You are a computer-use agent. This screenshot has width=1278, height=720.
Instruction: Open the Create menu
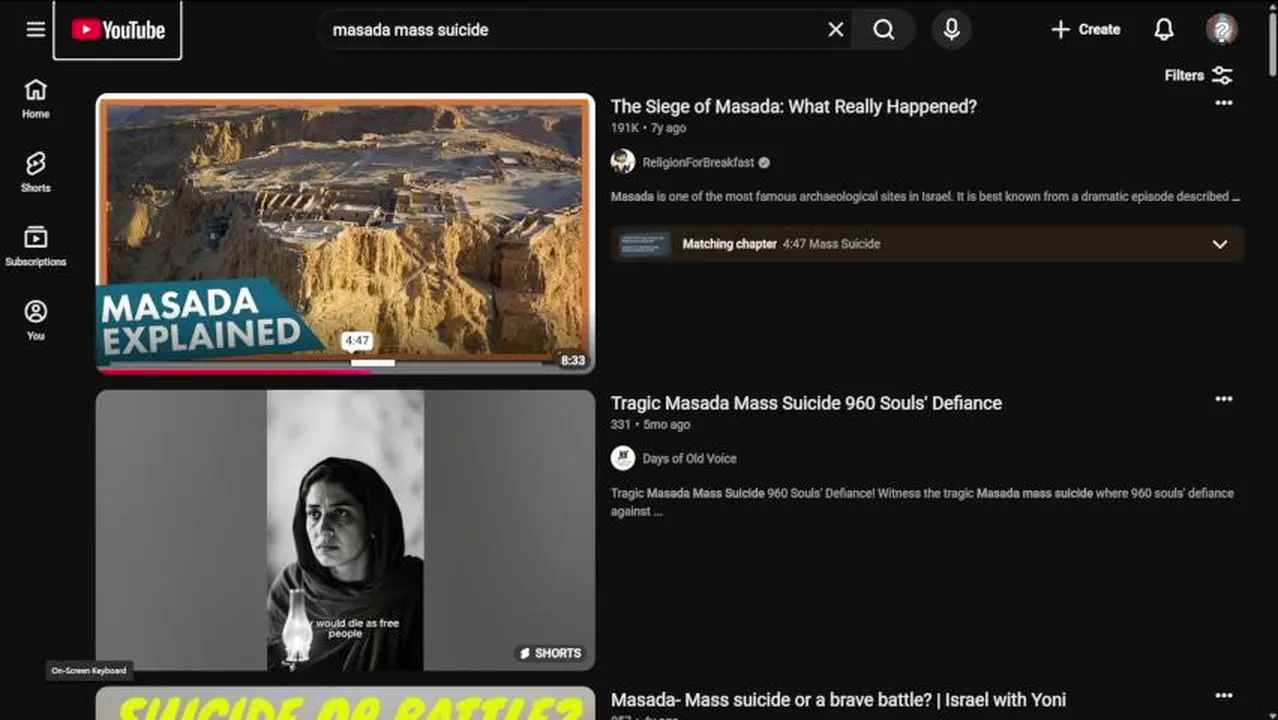[1085, 30]
